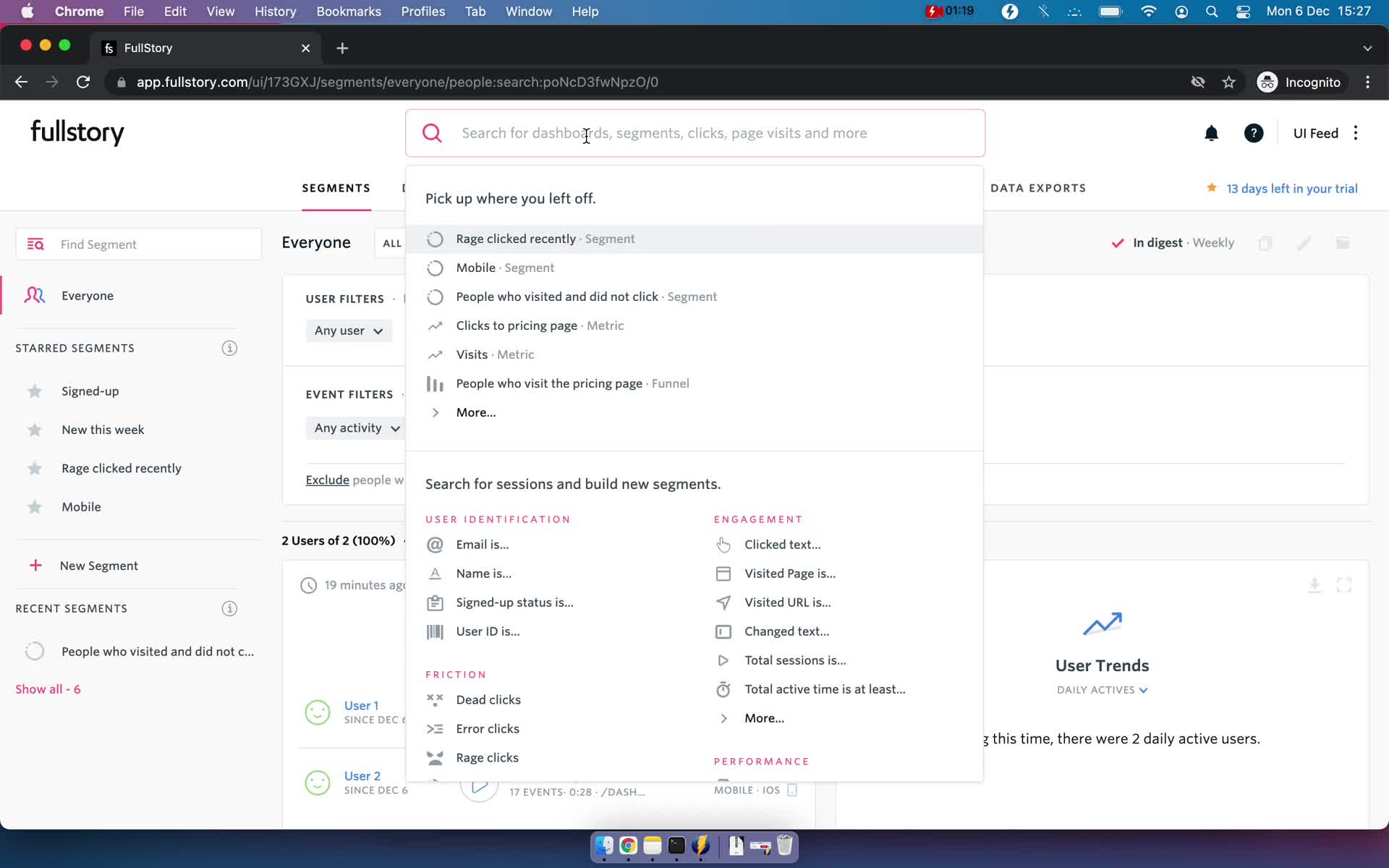This screenshot has height=868, width=1389.
Task: Select the Dead clicks friction filter icon
Action: pyautogui.click(x=434, y=698)
